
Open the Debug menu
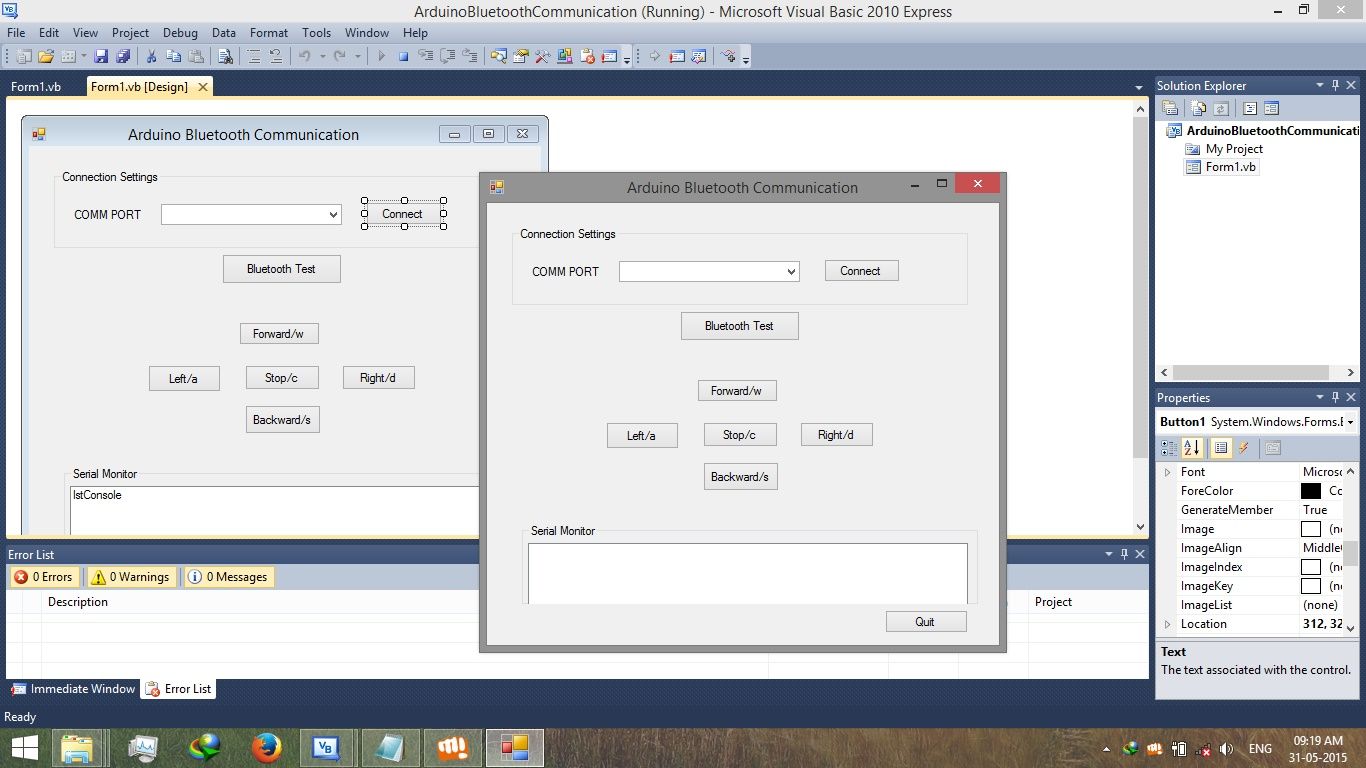coord(180,33)
